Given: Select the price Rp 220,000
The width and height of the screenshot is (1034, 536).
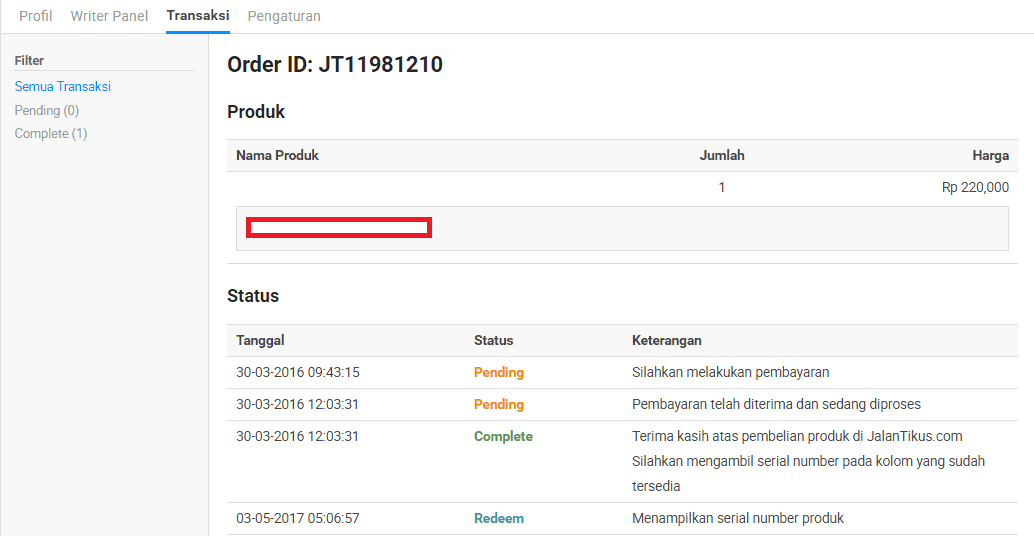Looking at the screenshot, I should pyautogui.click(x=975, y=187).
